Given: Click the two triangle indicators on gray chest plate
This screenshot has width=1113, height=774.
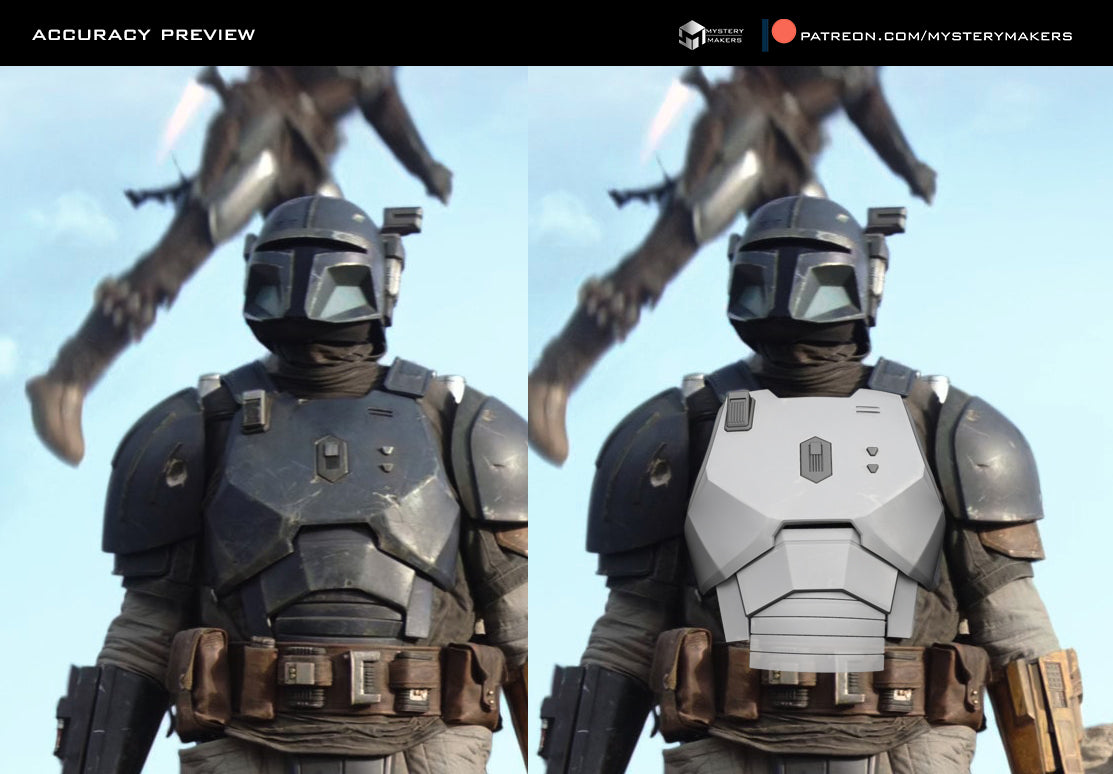Looking at the screenshot, I should pos(872,459).
